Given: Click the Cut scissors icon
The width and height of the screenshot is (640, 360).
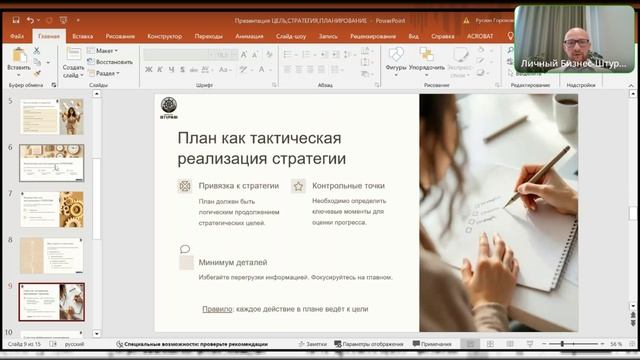Looking at the screenshot, I should tap(37, 51).
